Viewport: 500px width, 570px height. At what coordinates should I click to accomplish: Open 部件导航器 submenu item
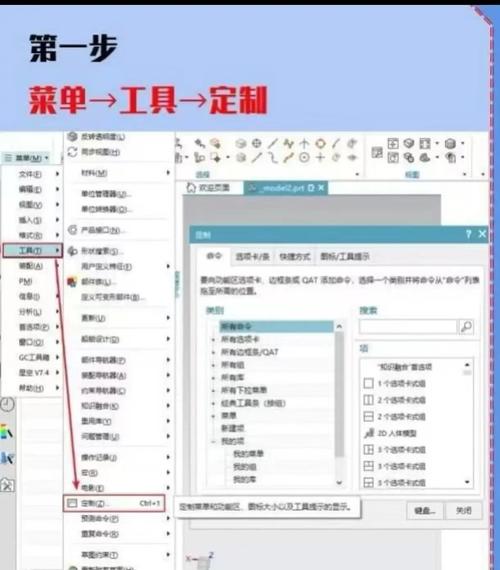pyautogui.click(x=118, y=360)
